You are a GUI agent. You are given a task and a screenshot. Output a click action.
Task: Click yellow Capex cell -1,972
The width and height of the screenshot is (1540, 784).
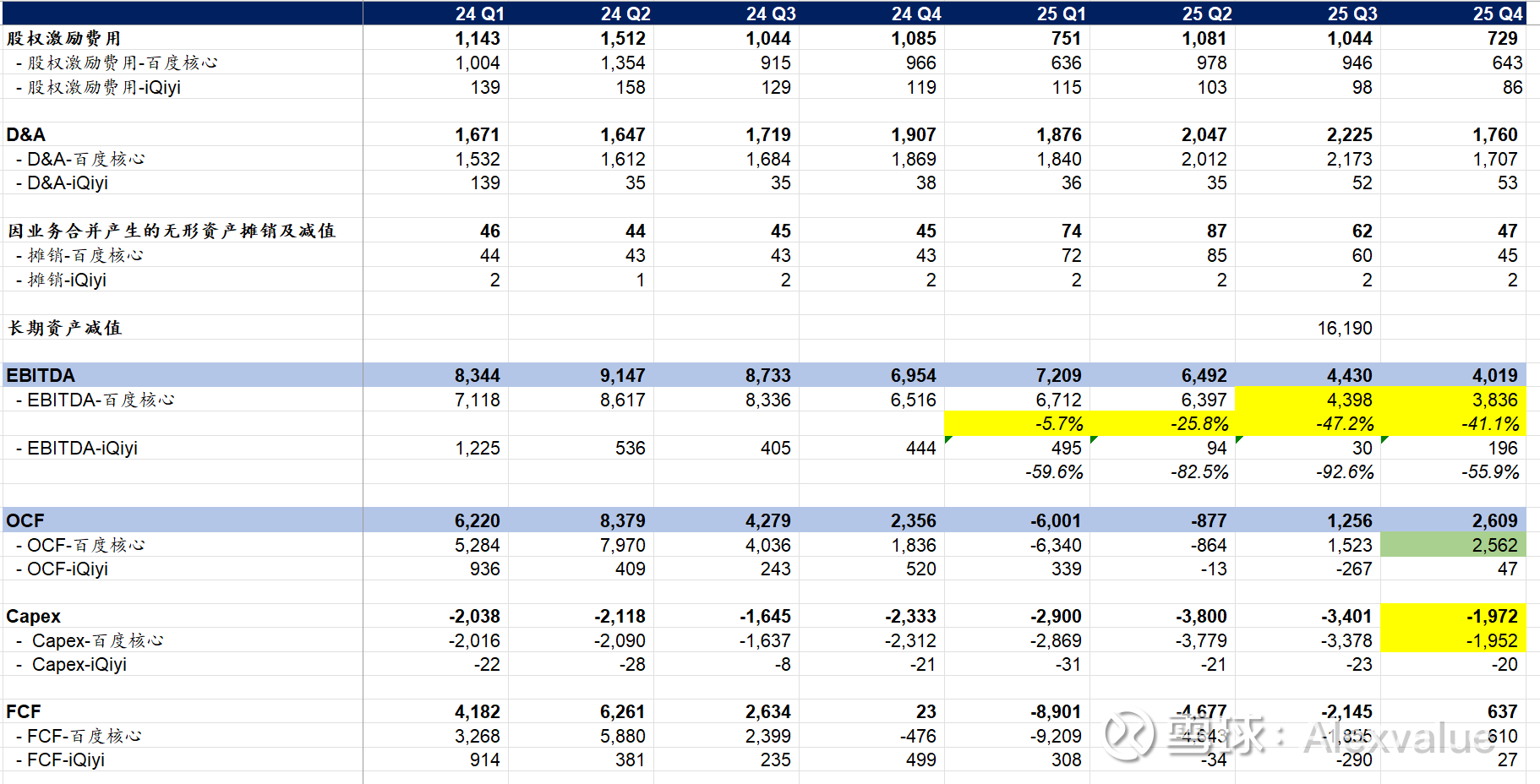1492,616
